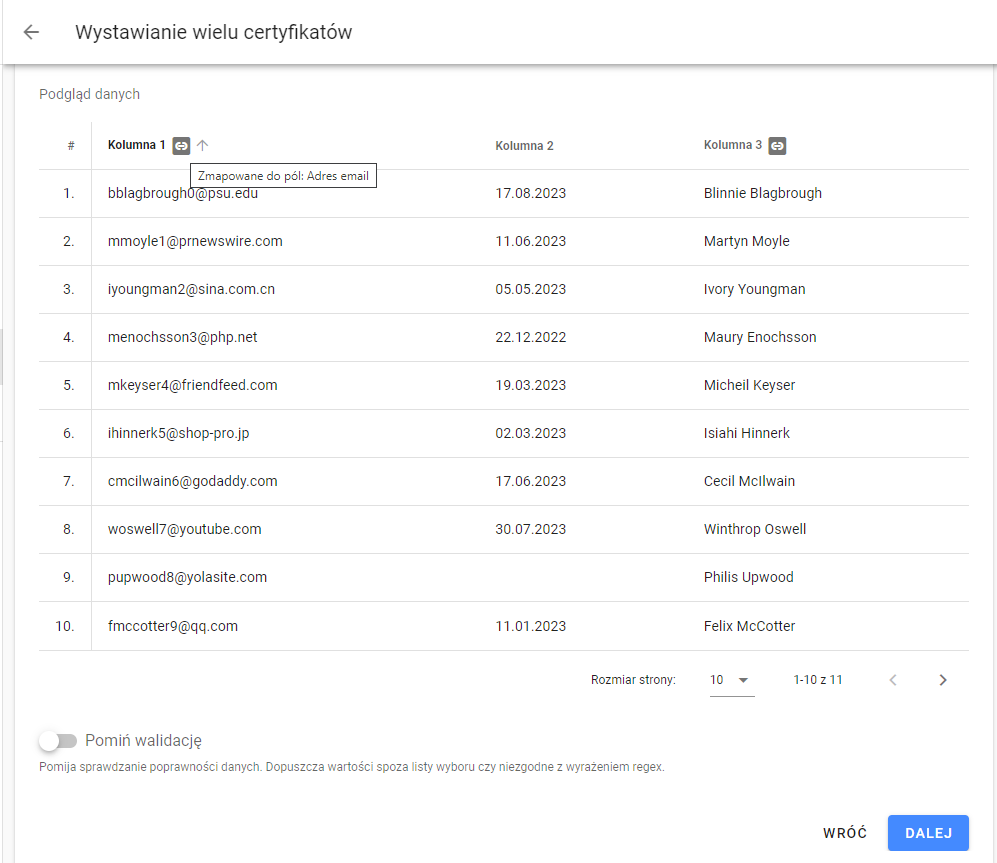Select email fmccotter9@qq.com
Viewport: 997px width, 863px height.
tap(173, 626)
